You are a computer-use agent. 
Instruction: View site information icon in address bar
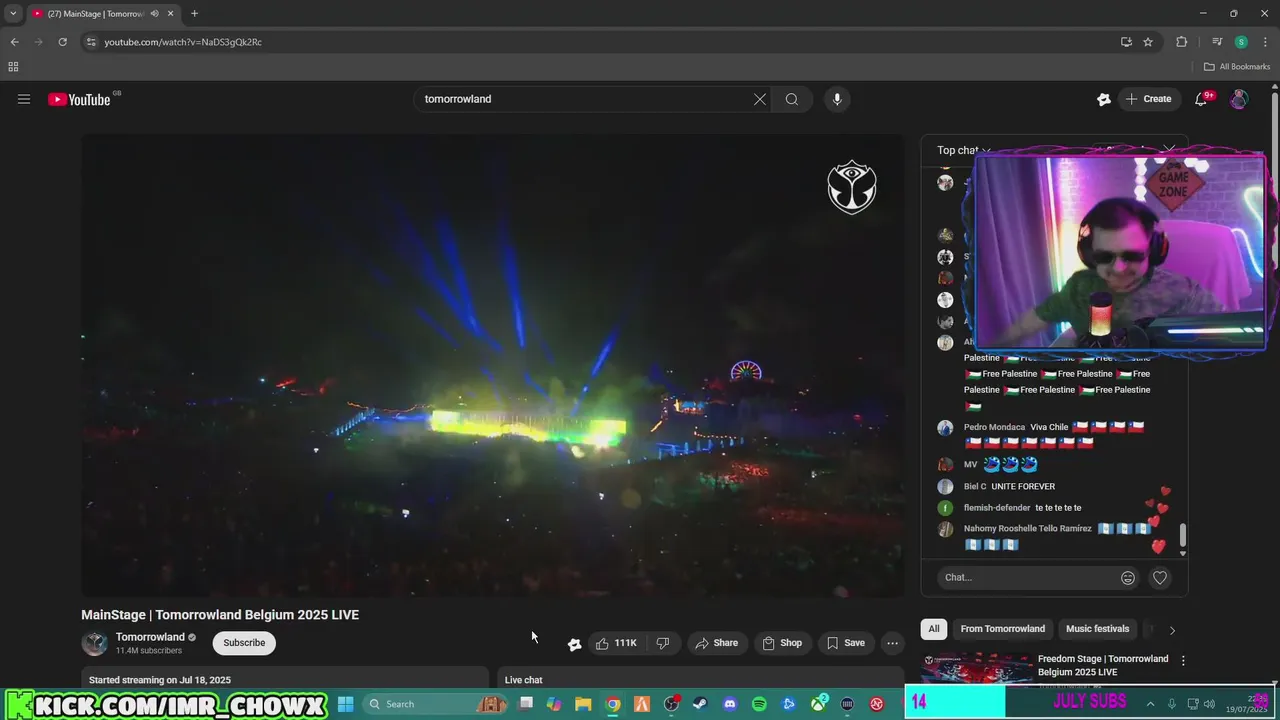[91, 42]
